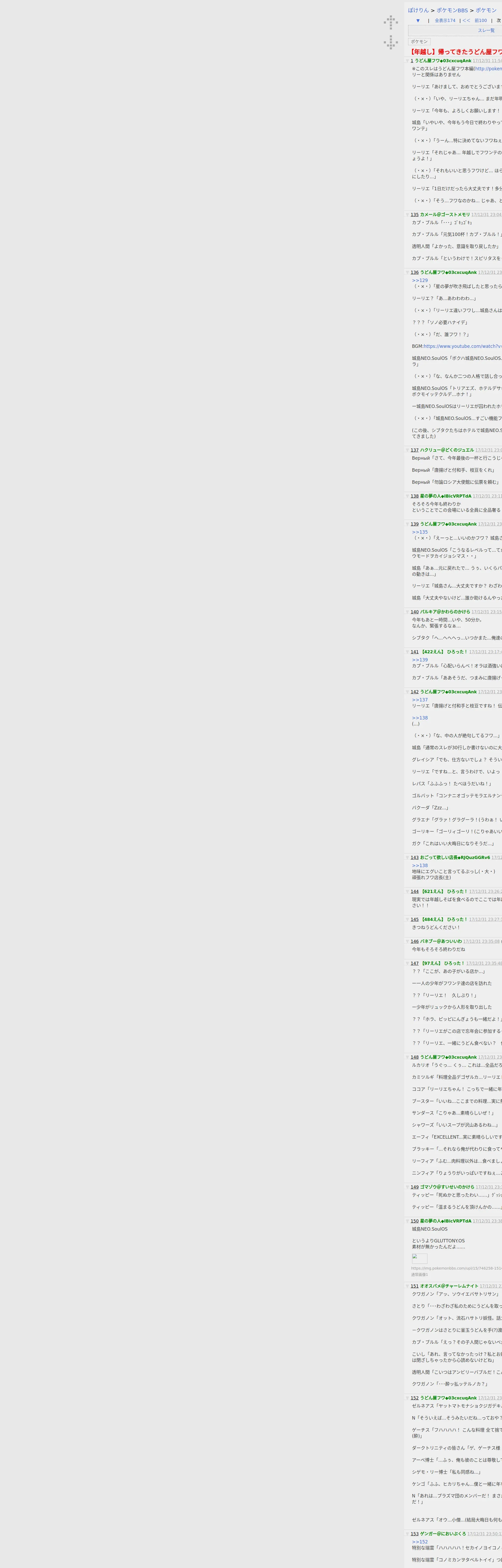Click the << first-page navigation link
The width and height of the screenshot is (502, 1568).
click(x=466, y=21)
